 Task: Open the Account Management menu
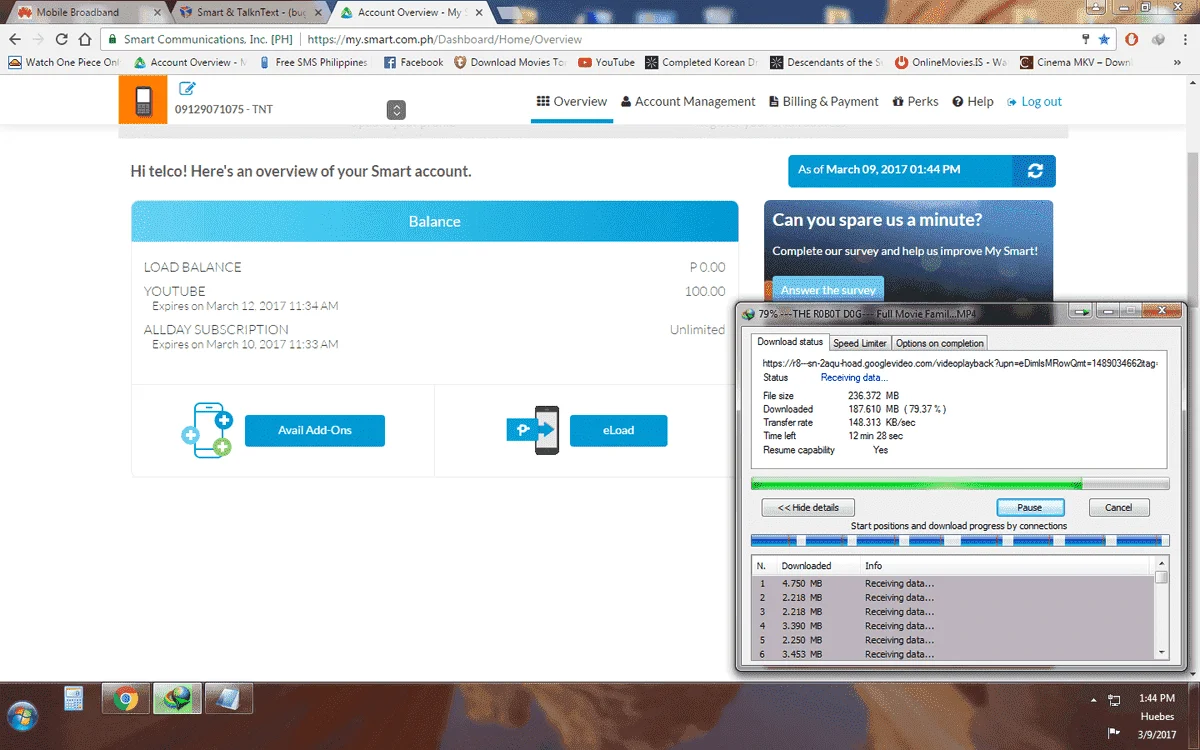point(688,101)
